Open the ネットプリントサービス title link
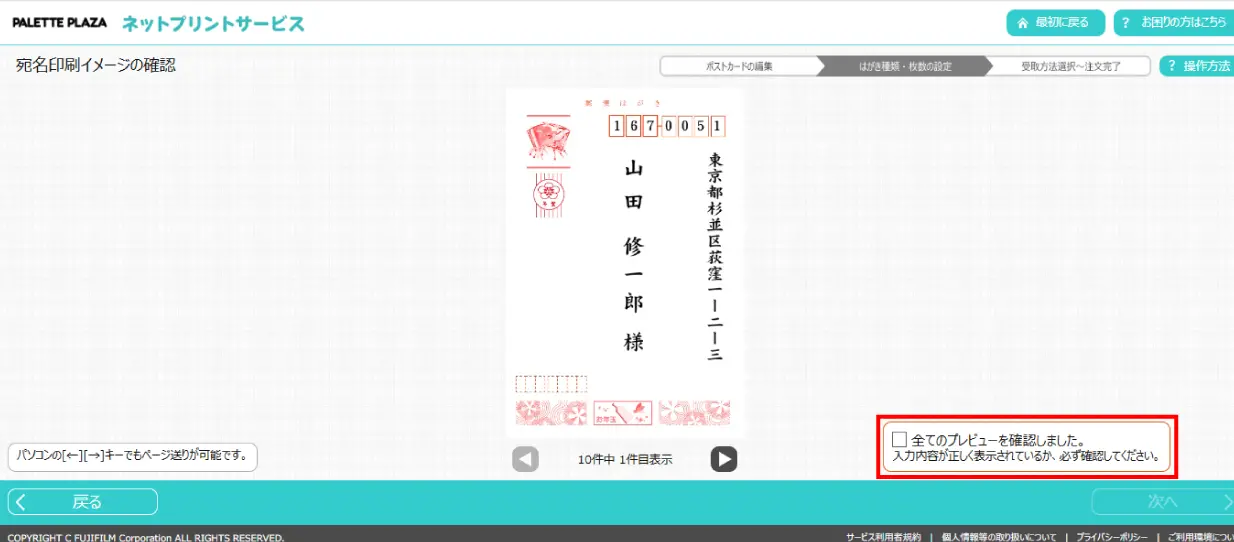Screen dimensions: 1234x542 (x=213, y=24)
